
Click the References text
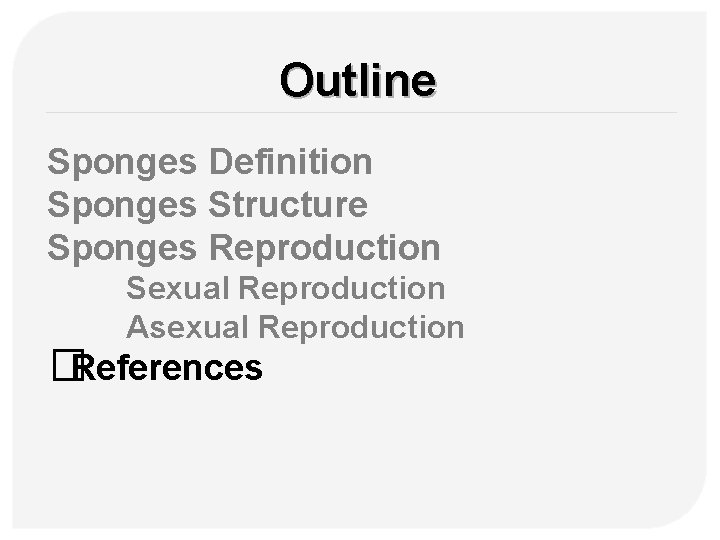tap(170, 369)
